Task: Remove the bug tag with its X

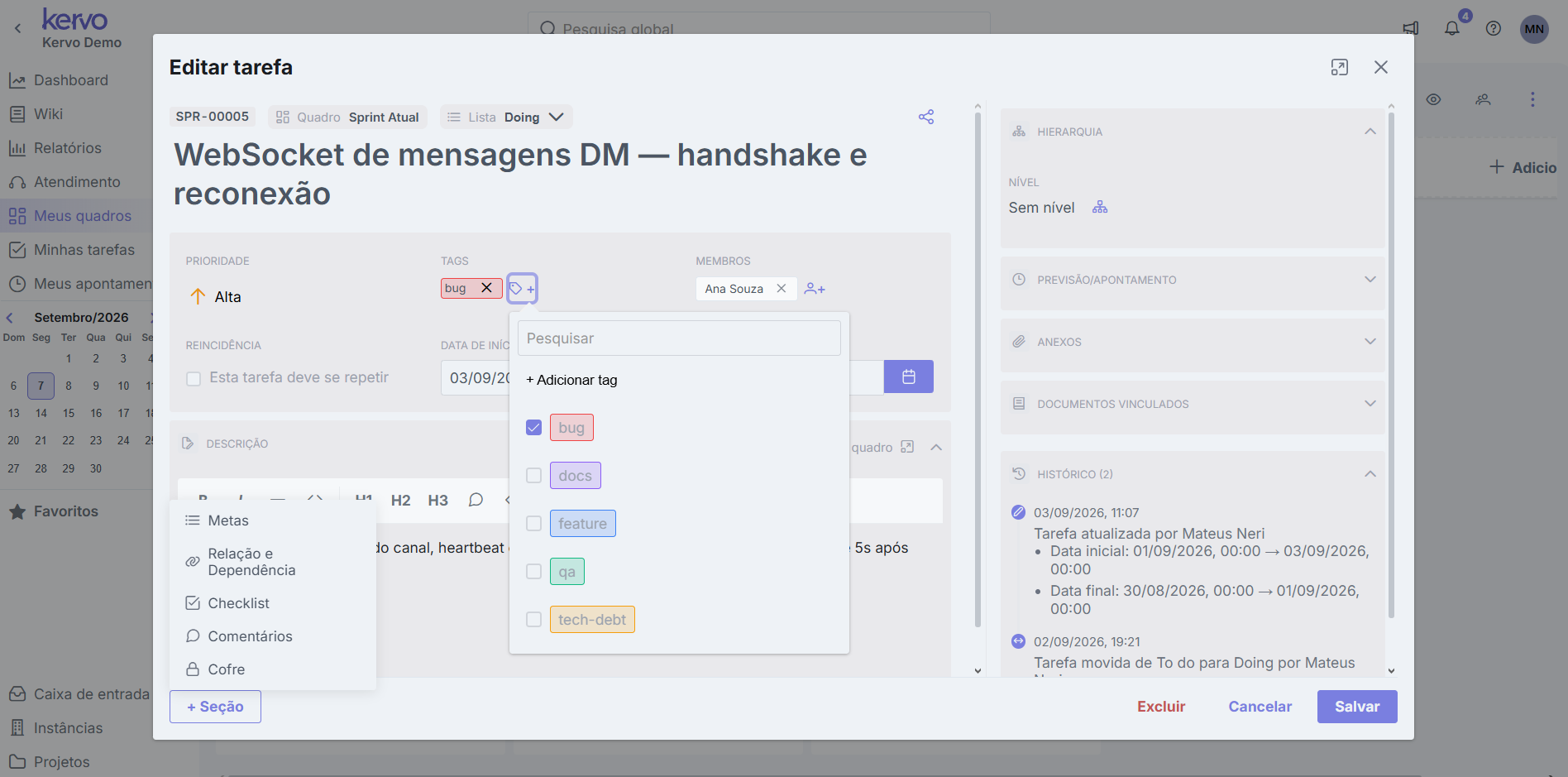Action: (x=486, y=288)
